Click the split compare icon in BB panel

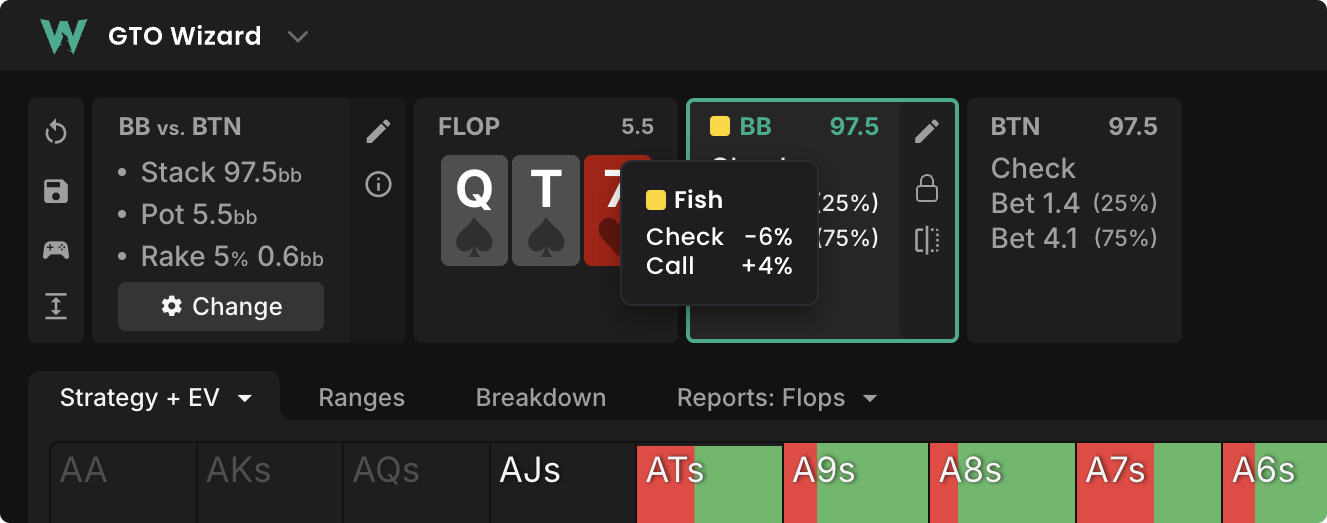(927, 240)
